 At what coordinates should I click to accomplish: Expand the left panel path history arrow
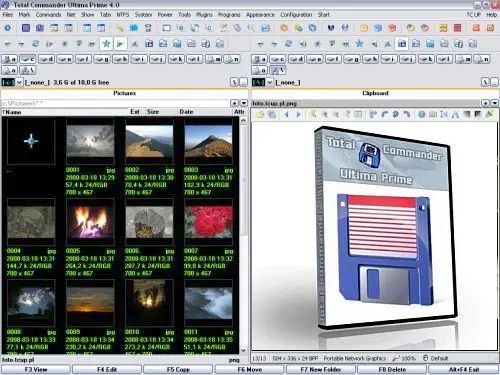point(244,103)
